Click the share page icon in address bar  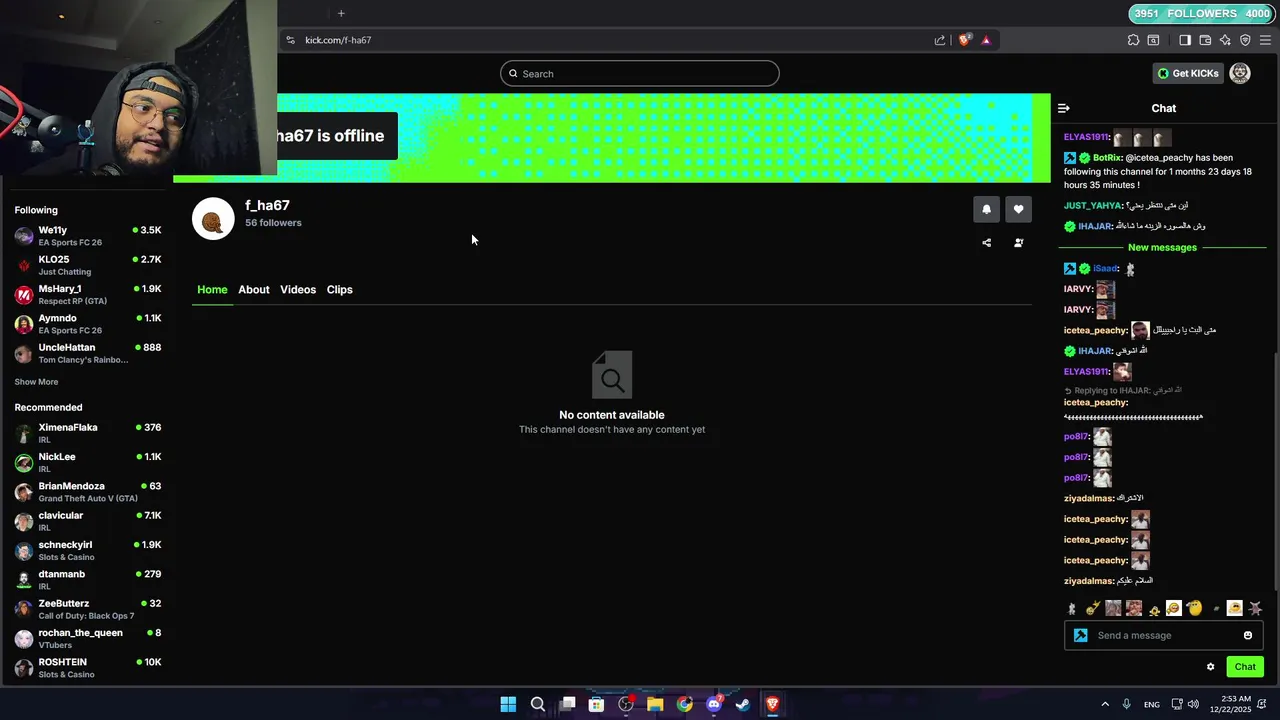[940, 40]
